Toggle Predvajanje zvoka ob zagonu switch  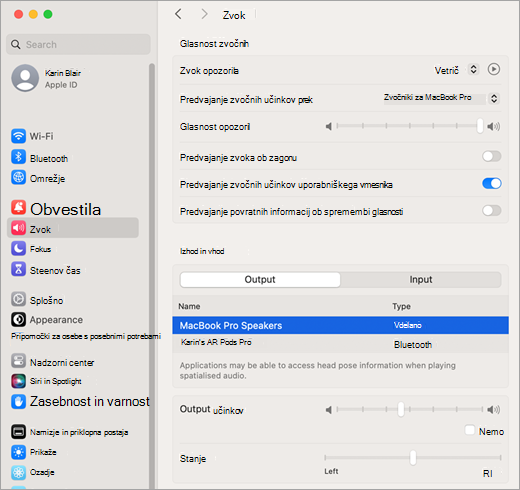[492, 156]
